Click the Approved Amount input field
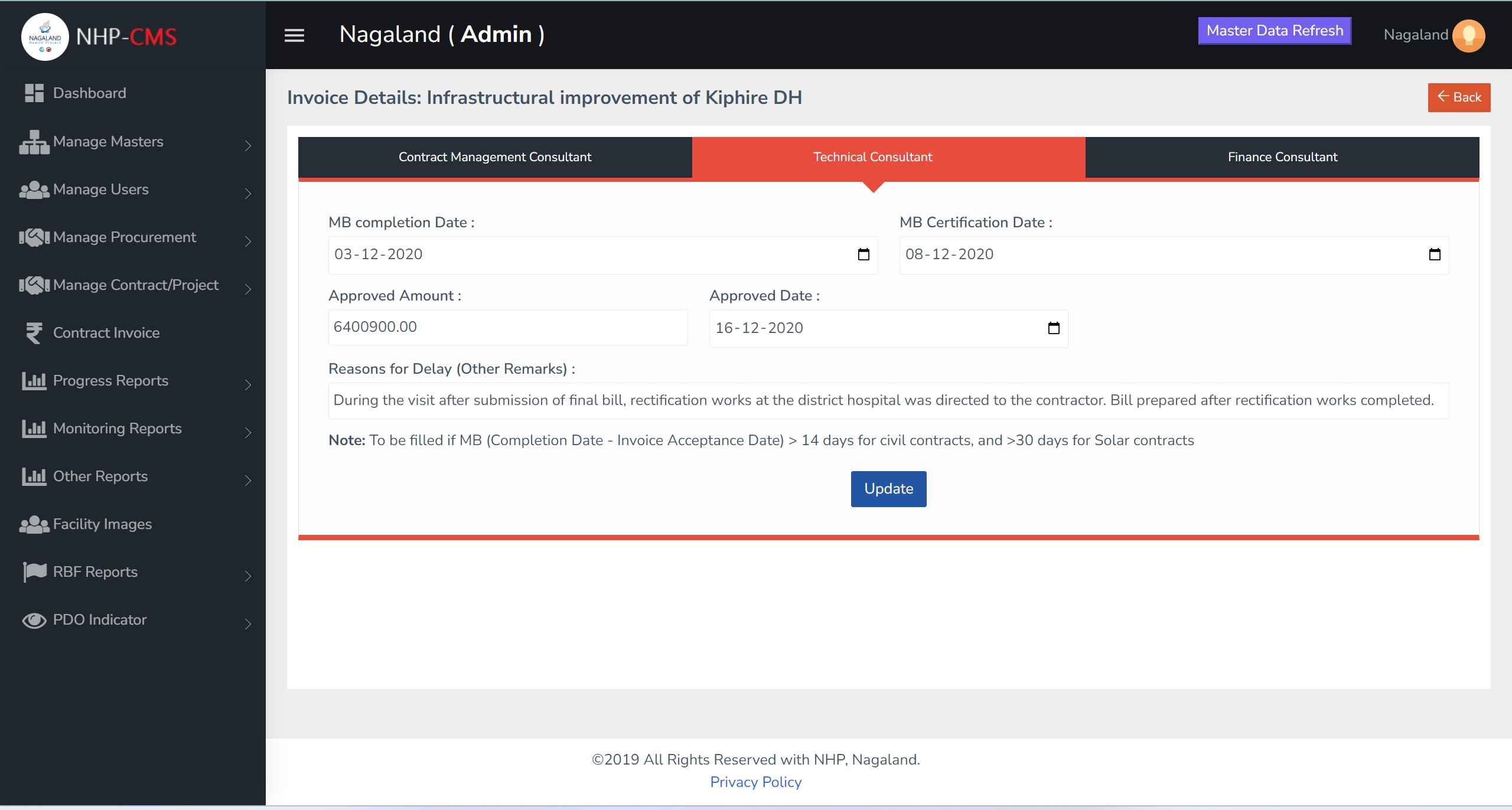 (508, 327)
